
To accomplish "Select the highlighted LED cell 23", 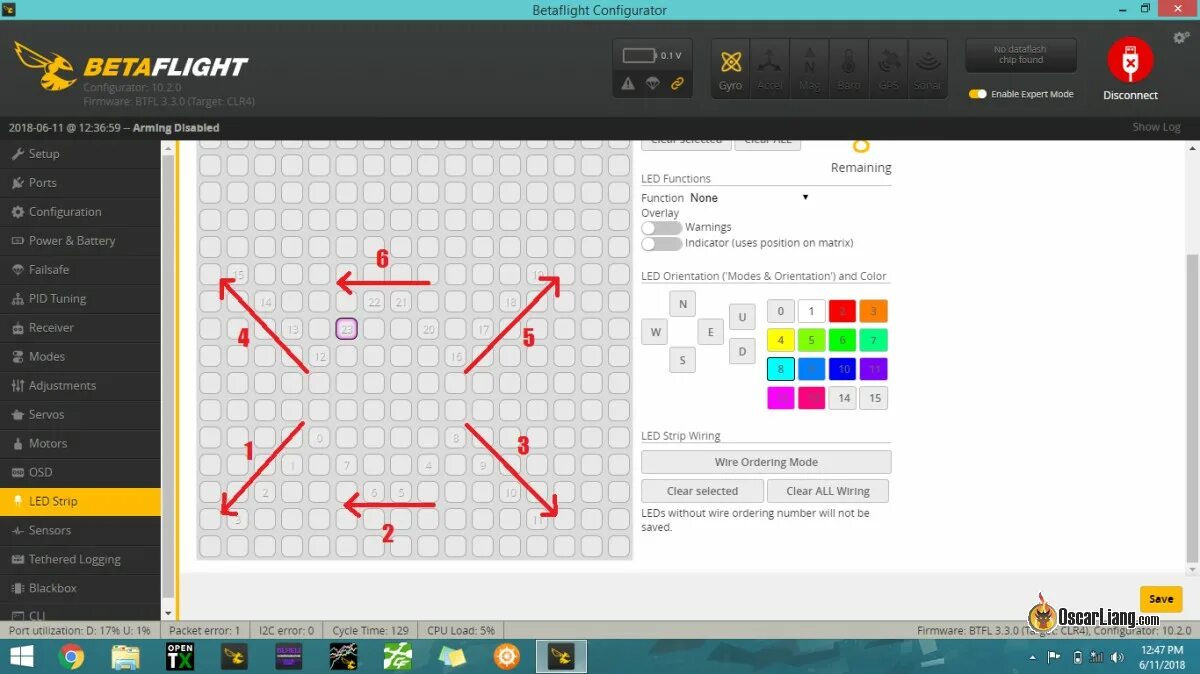I will pyautogui.click(x=347, y=329).
